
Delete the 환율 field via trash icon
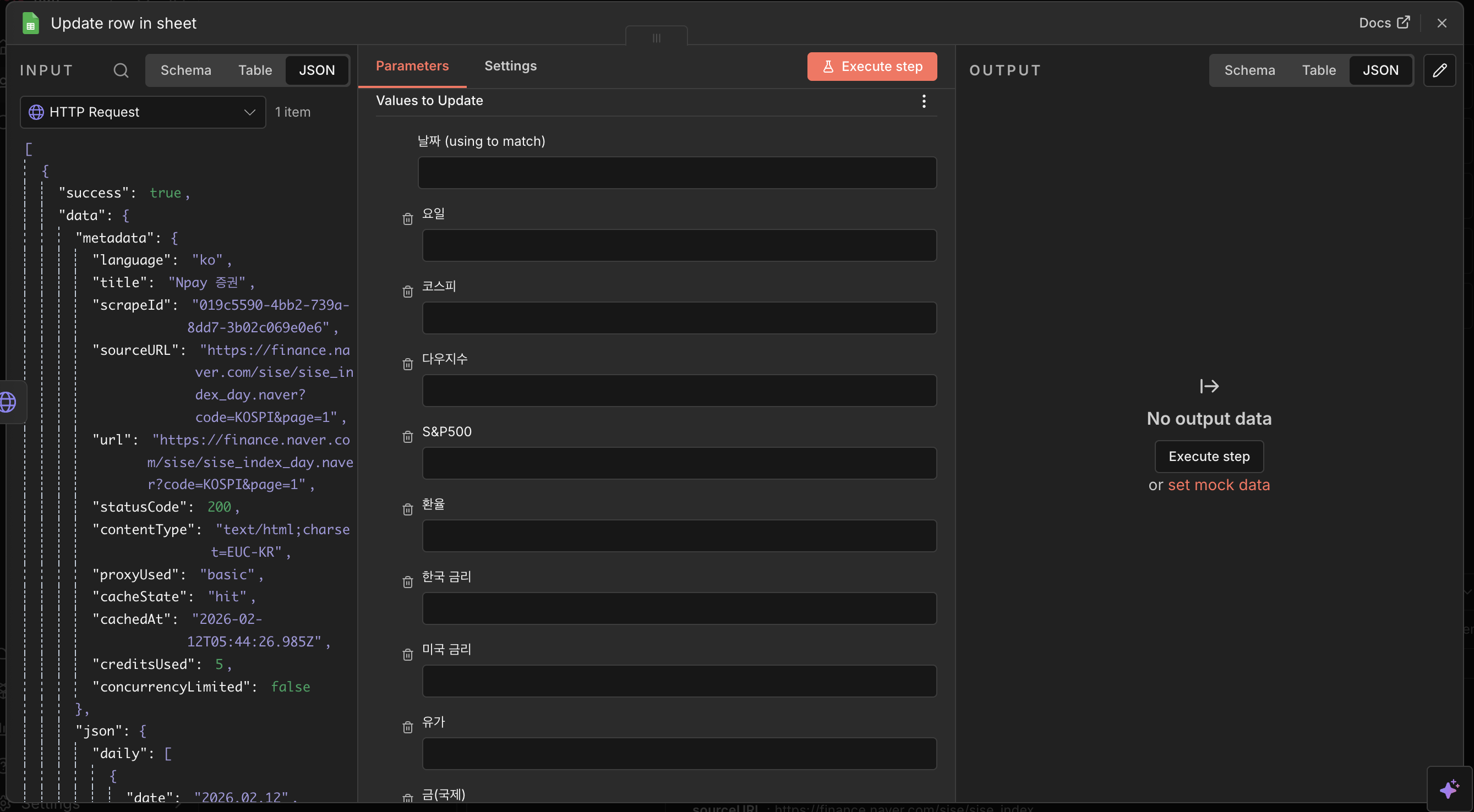(x=407, y=509)
